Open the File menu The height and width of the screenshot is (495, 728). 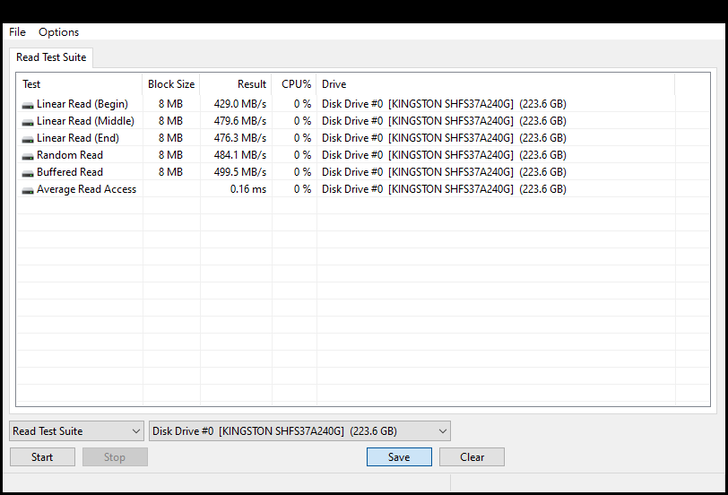click(x=17, y=32)
